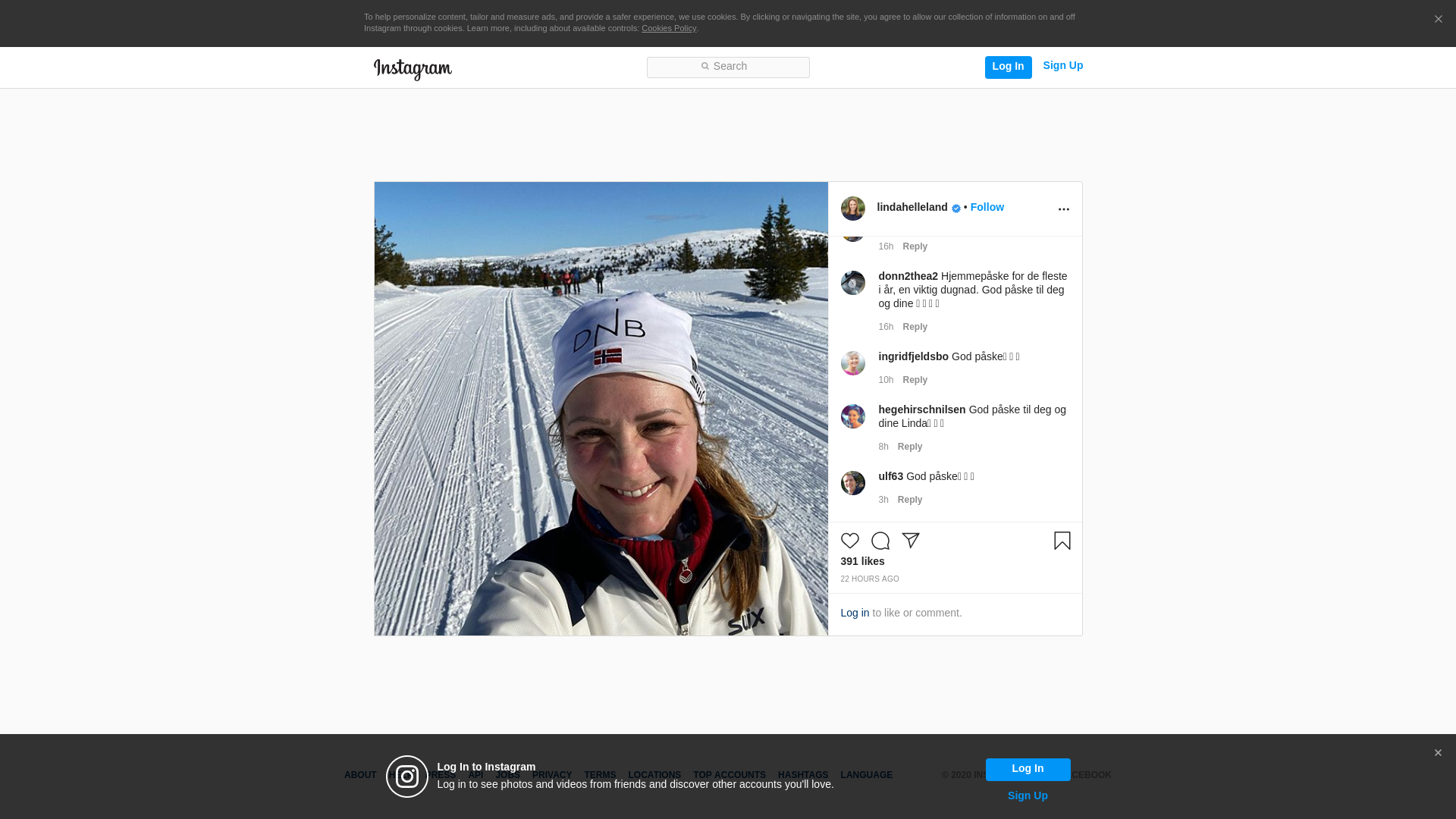The width and height of the screenshot is (1456, 819).
Task: Open donn2thea2's avatar picture
Action: tap(852, 283)
